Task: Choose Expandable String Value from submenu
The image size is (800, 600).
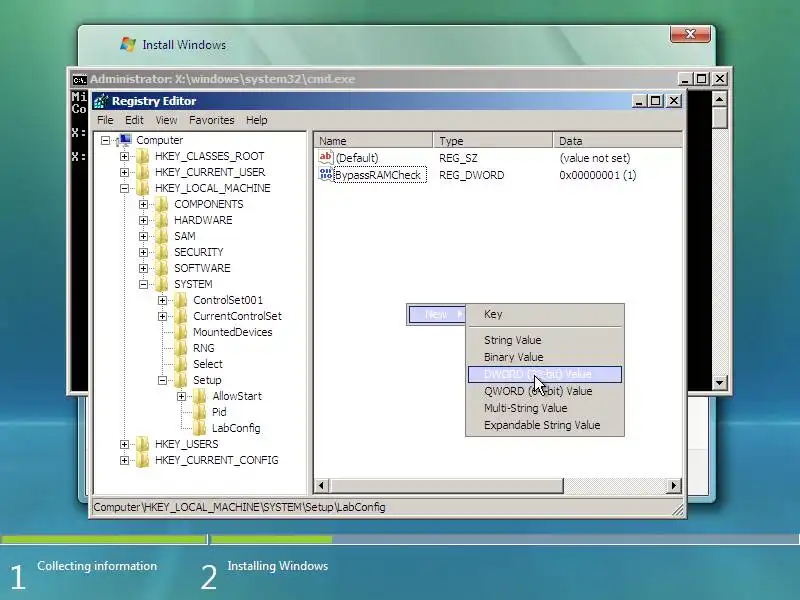Action: point(545,425)
